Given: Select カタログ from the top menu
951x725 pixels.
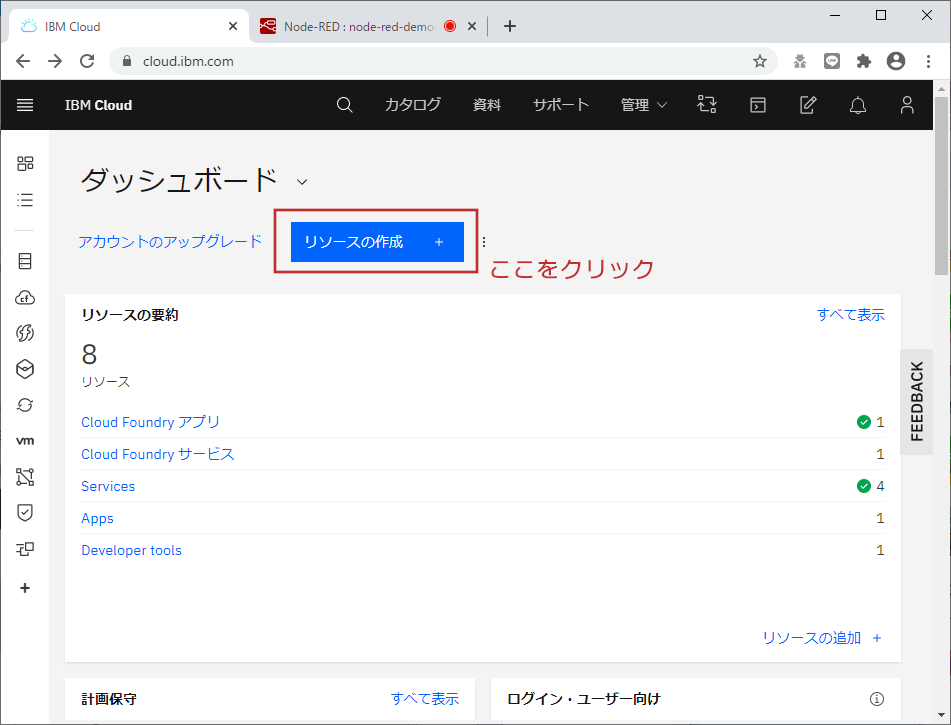Looking at the screenshot, I should 412,105.
